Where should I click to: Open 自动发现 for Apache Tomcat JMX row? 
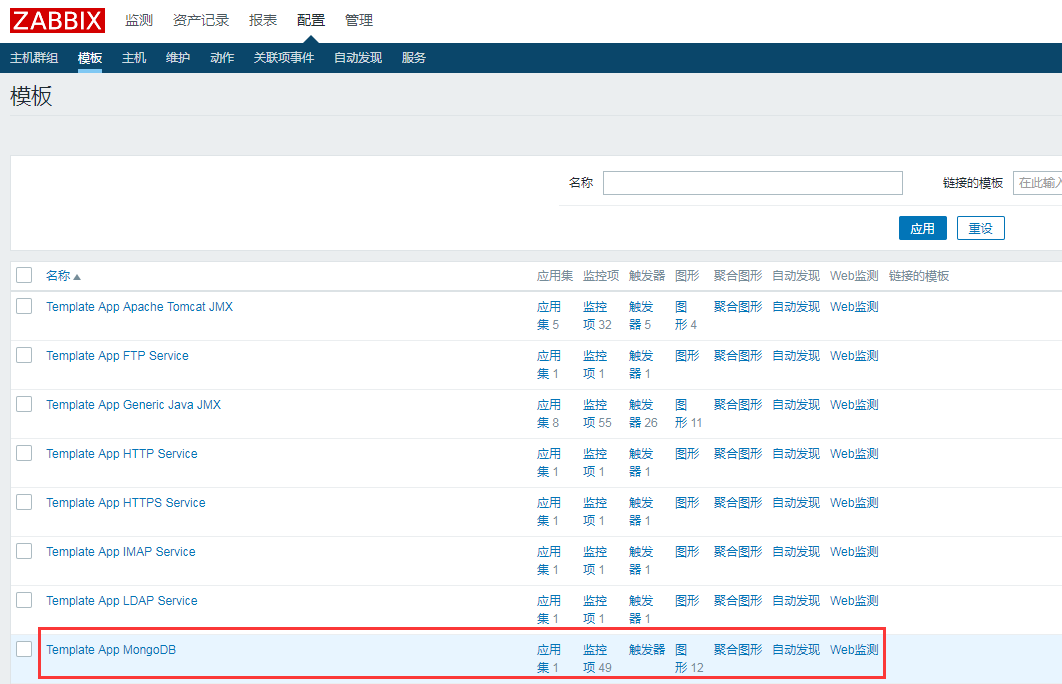796,307
